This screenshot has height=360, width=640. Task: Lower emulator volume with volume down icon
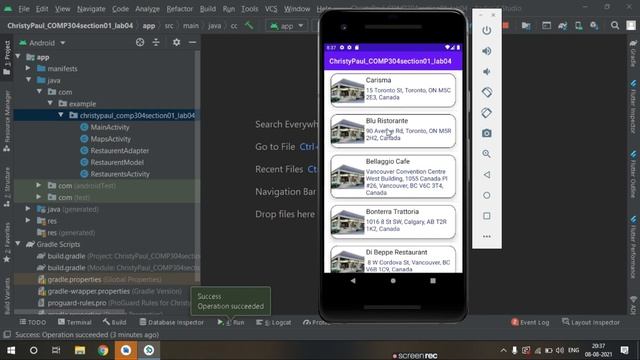pyautogui.click(x=487, y=71)
